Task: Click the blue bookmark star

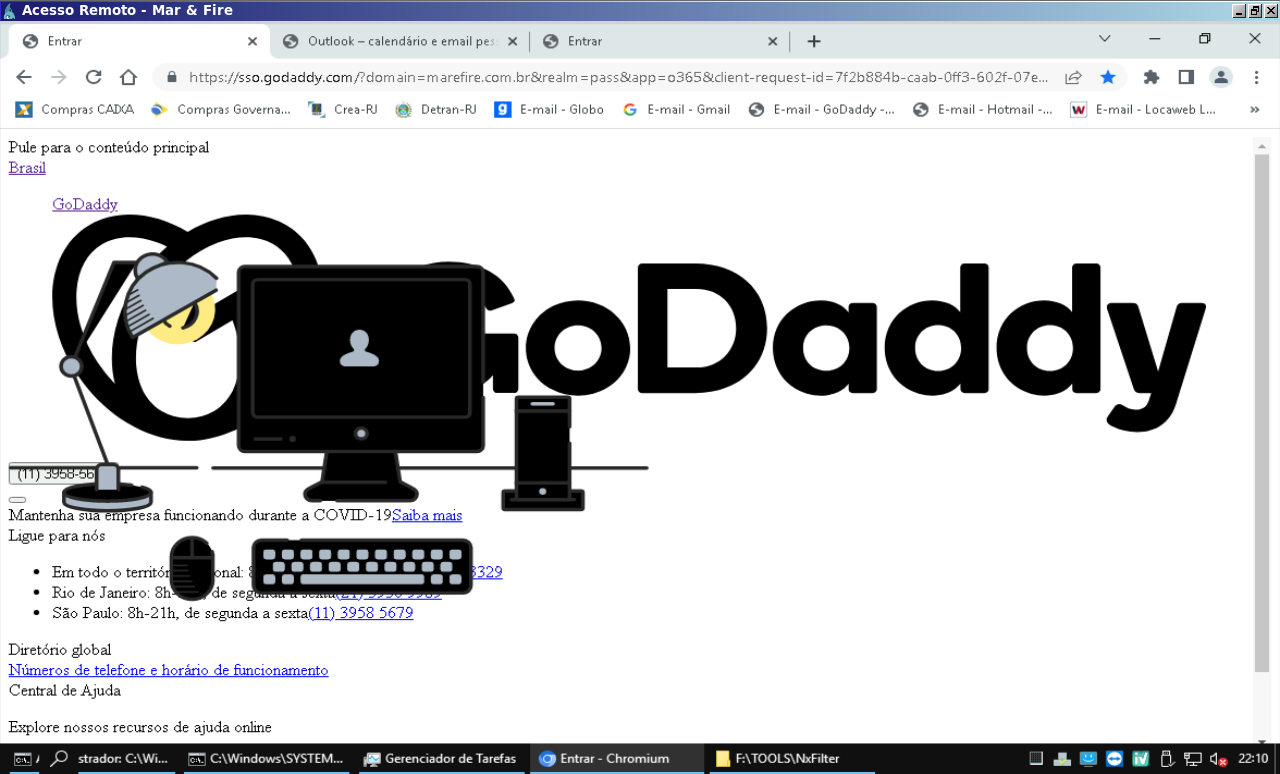Action: pos(1108,77)
